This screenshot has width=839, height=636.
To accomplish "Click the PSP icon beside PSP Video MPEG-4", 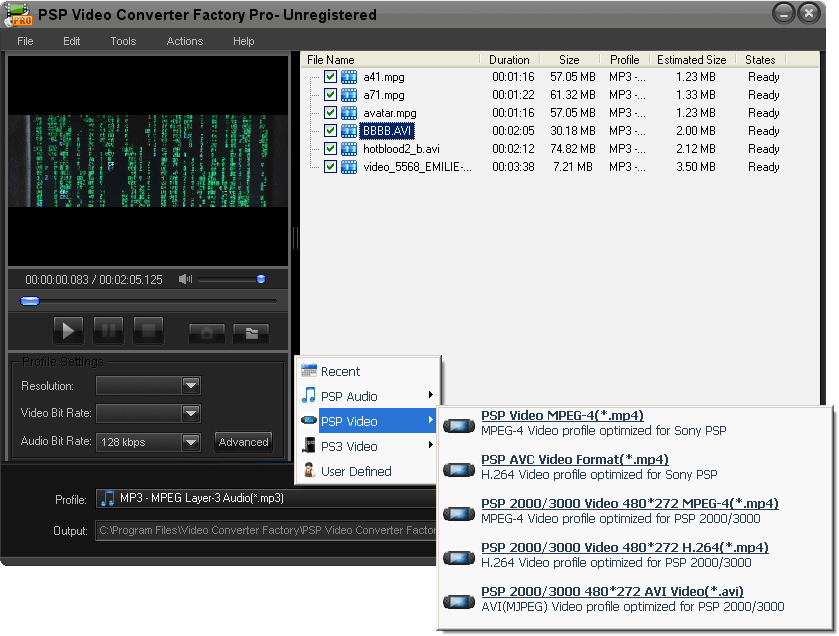I will (459, 424).
